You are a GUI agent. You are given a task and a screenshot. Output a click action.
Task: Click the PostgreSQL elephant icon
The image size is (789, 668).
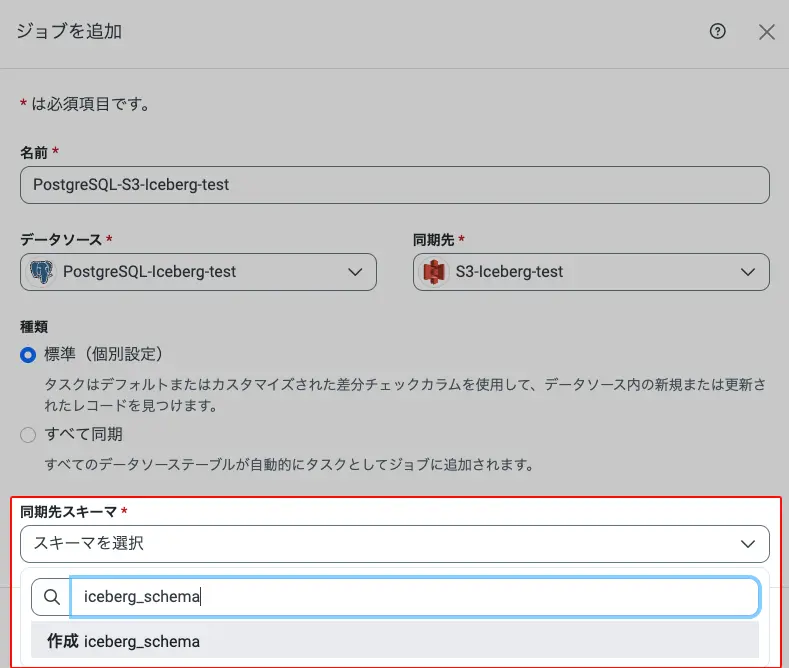[42, 272]
